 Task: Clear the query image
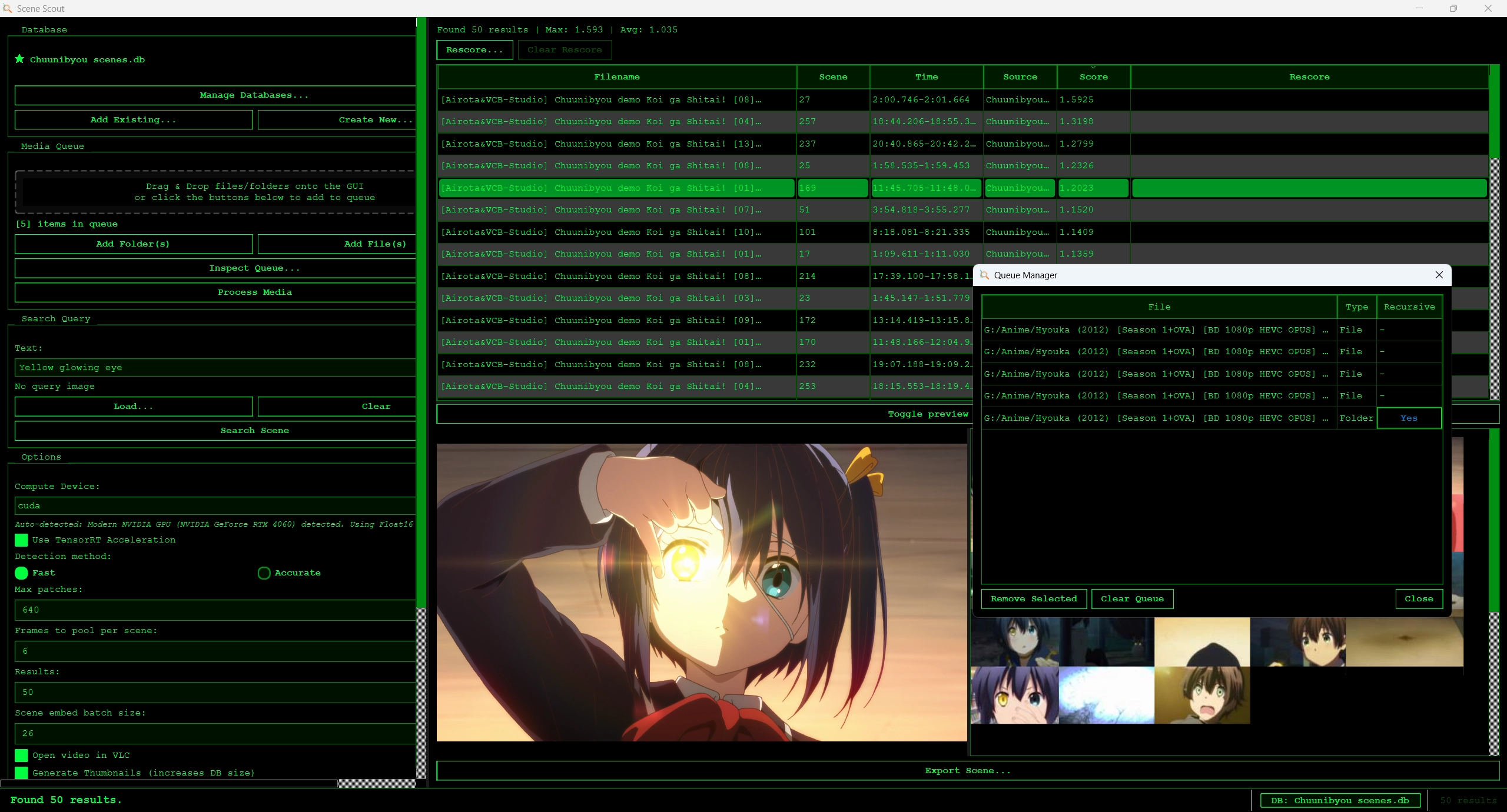click(337, 406)
